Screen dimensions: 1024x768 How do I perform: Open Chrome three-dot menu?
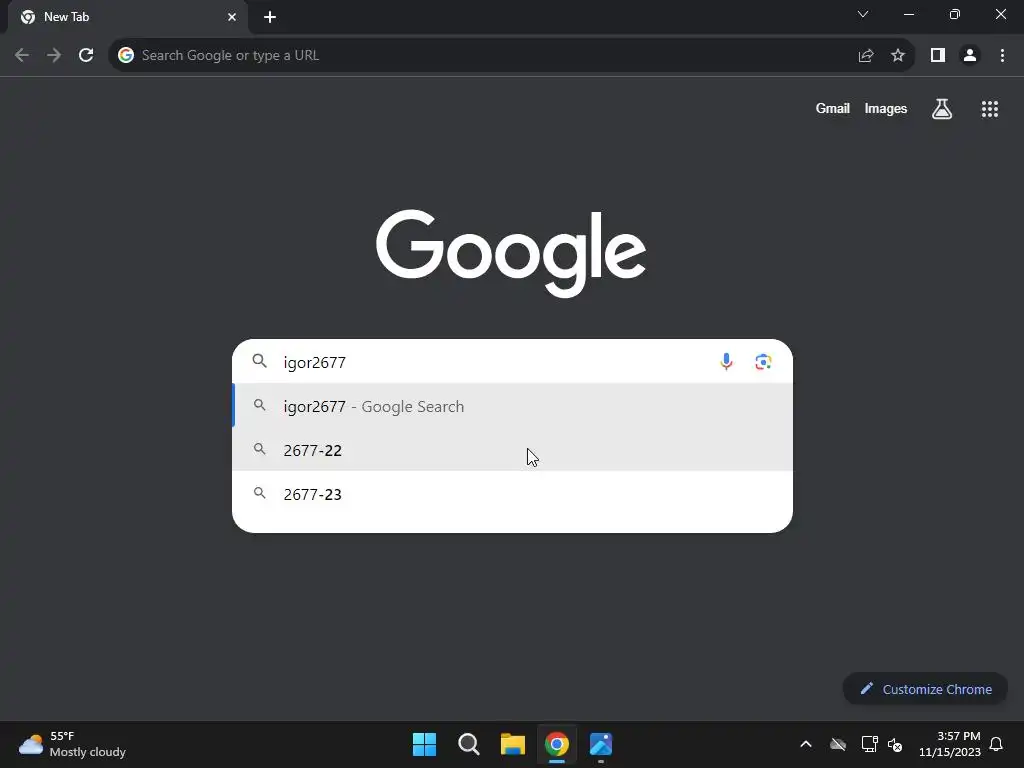(x=1002, y=56)
